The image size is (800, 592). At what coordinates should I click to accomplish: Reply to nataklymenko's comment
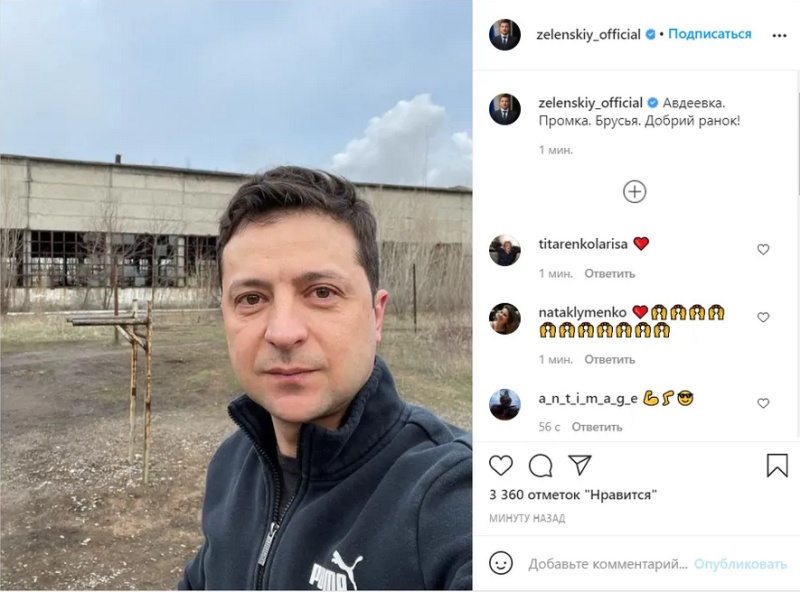(x=610, y=359)
